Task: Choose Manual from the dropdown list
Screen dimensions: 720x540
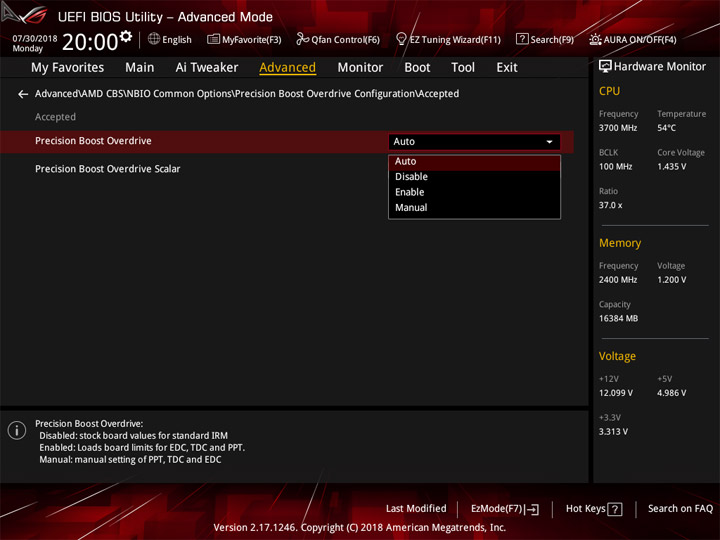Action: (474, 208)
